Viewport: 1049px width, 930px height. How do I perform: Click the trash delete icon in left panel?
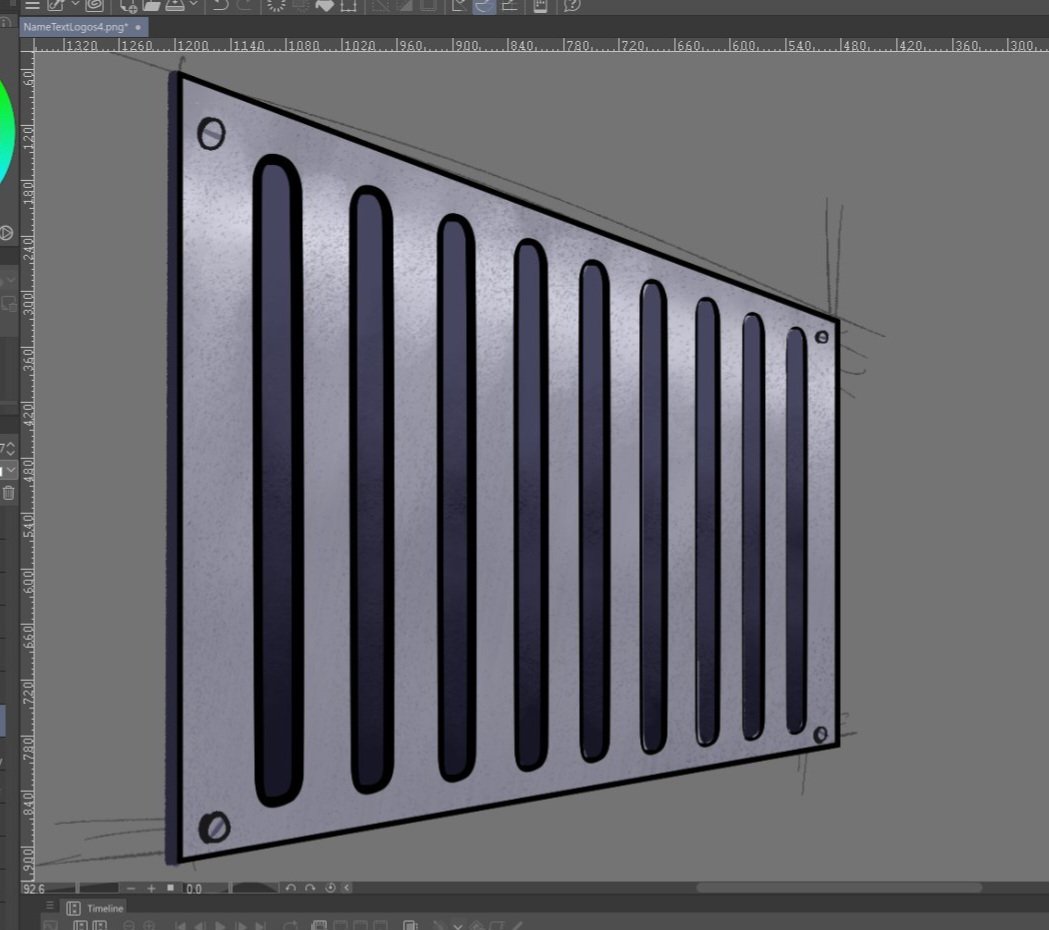(x=8, y=493)
